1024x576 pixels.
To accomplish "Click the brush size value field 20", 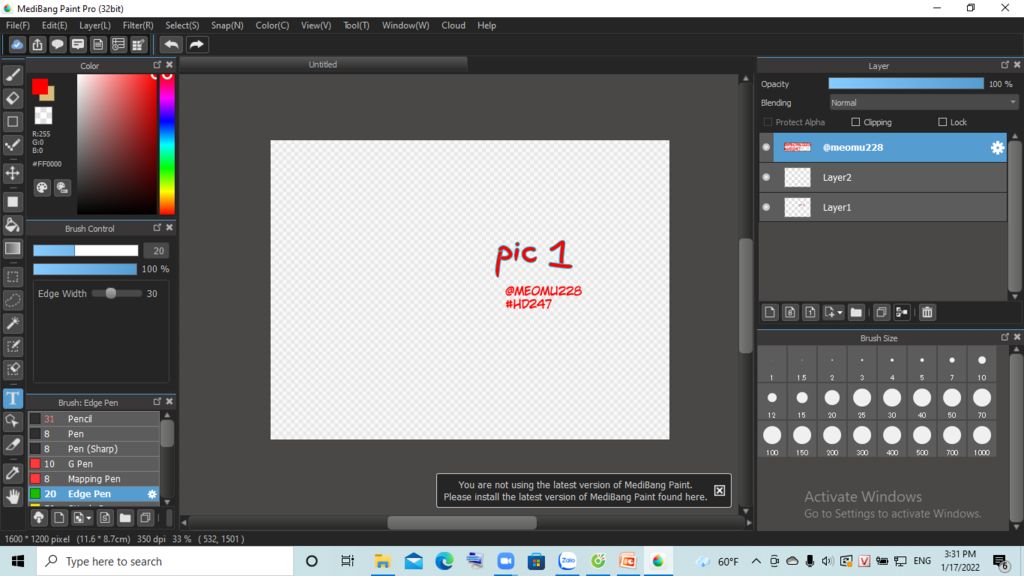I will pyautogui.click(x=157, y=251).
